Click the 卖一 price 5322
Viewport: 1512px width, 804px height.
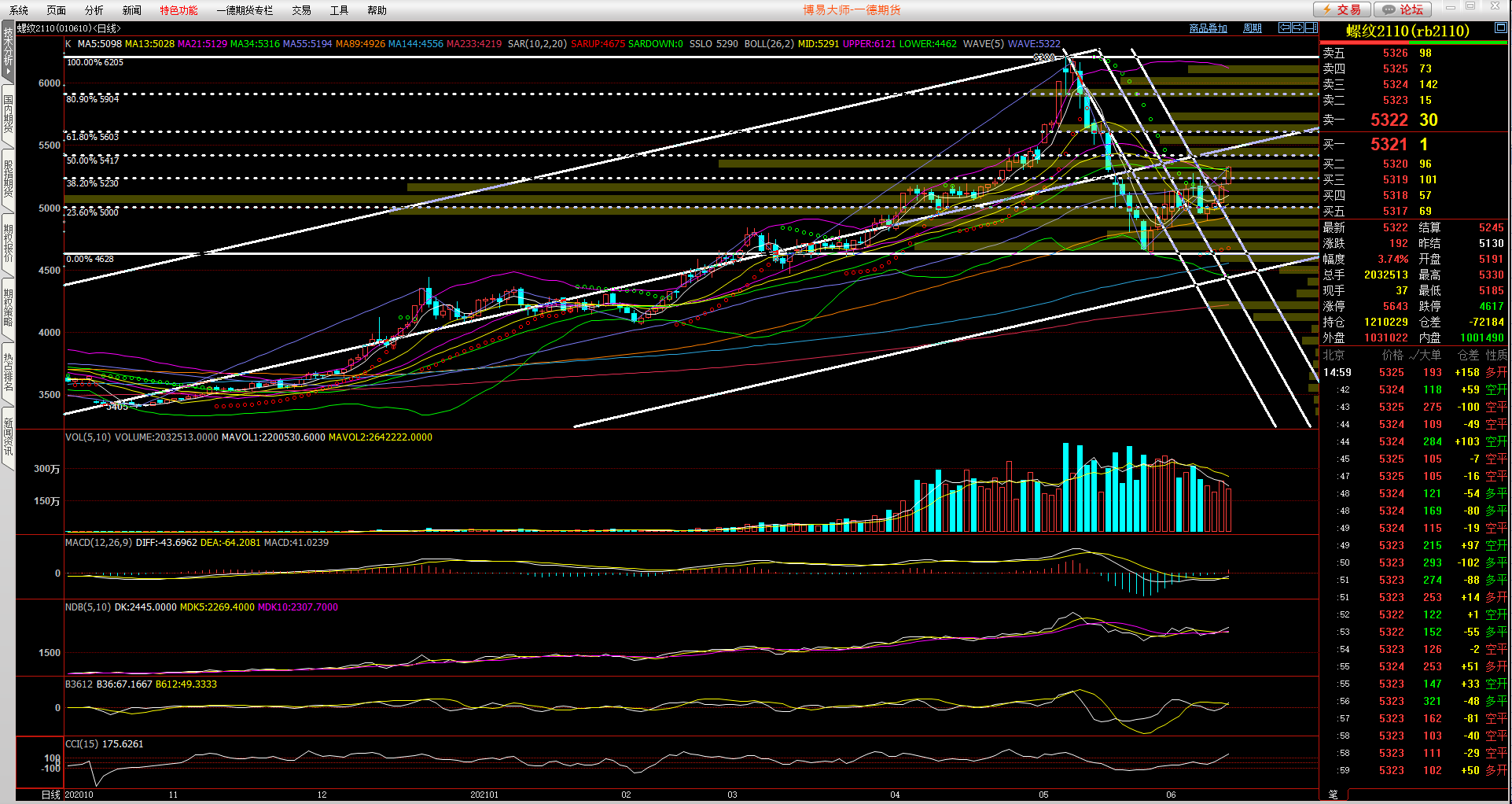click(x=1389, y=120)
